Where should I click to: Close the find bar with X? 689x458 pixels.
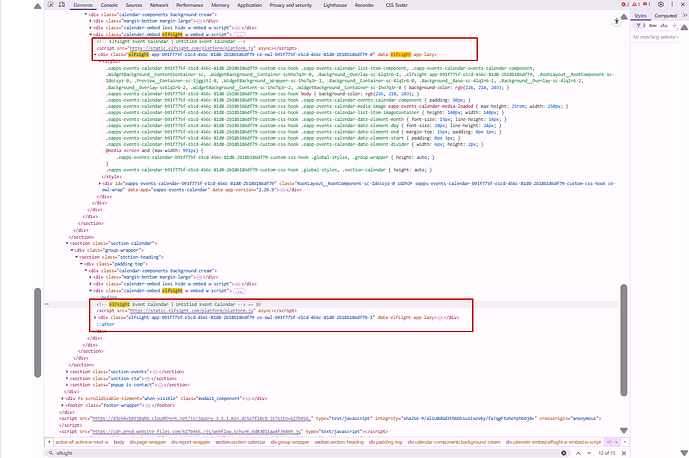pyautogui.click(x=624, y=453)
